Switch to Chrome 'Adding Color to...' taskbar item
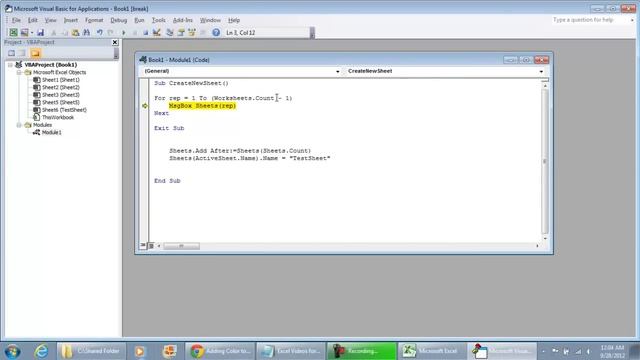The height and width of the screenshot is (360, 640). [x=221, y=351]
